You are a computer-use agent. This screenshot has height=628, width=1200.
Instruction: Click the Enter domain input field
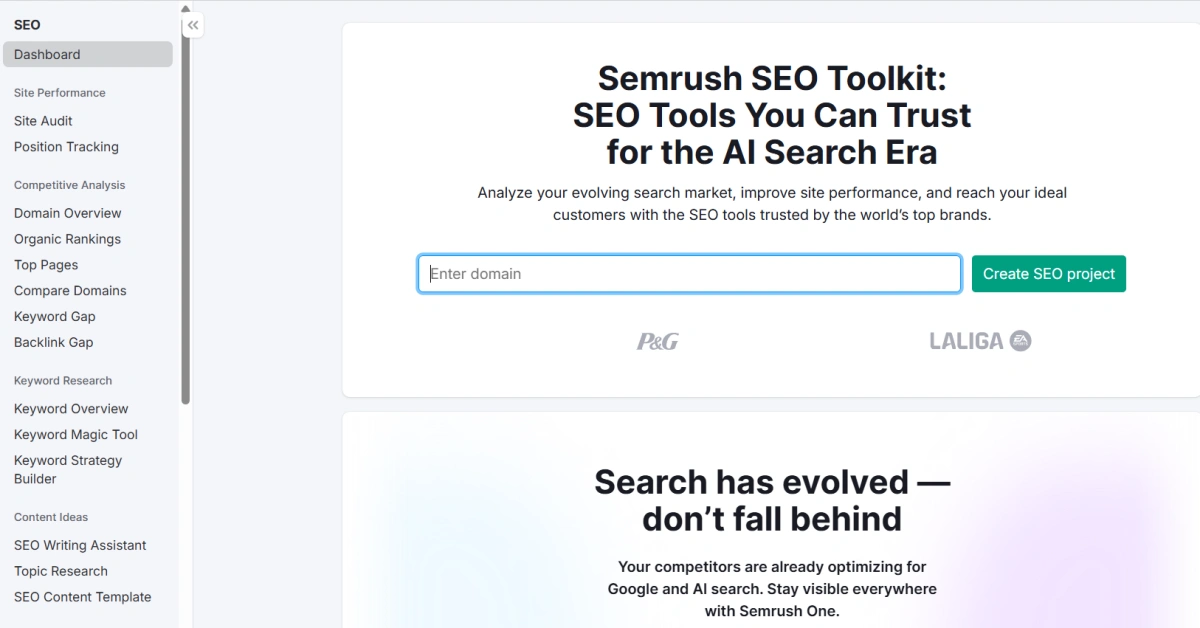[689, 273]
